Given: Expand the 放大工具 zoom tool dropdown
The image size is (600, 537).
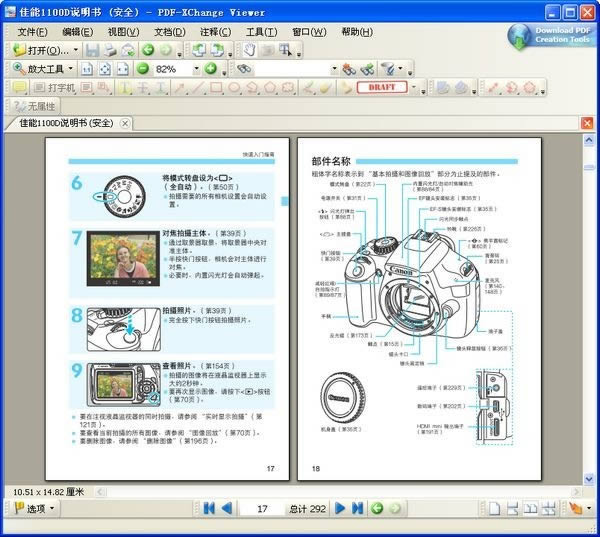Looking at the screenshot, I should click(x=70, y=69).
